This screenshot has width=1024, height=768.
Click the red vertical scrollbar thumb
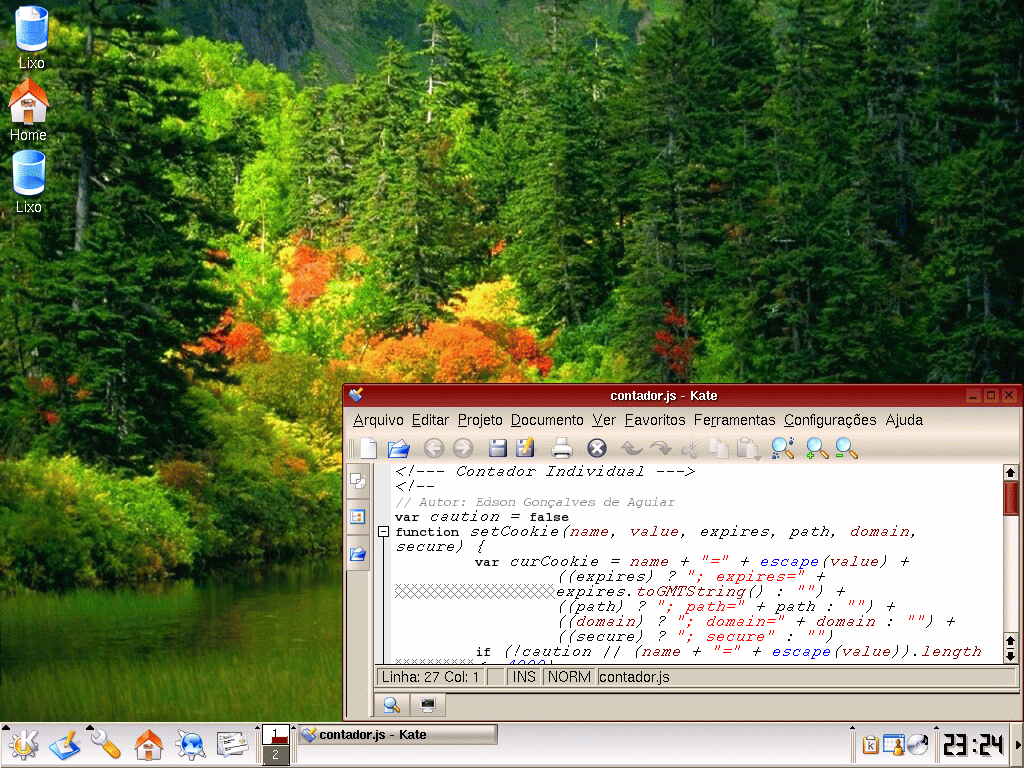(x=1010, y=498)
